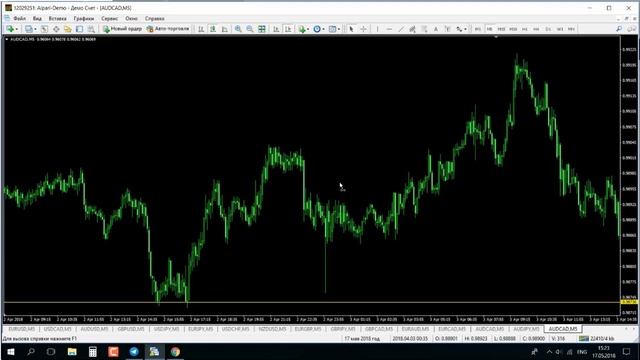Click the connection status 22410/4 kb
The height and width of the screenshot is (360, 640).
click(x=597, y=339)
